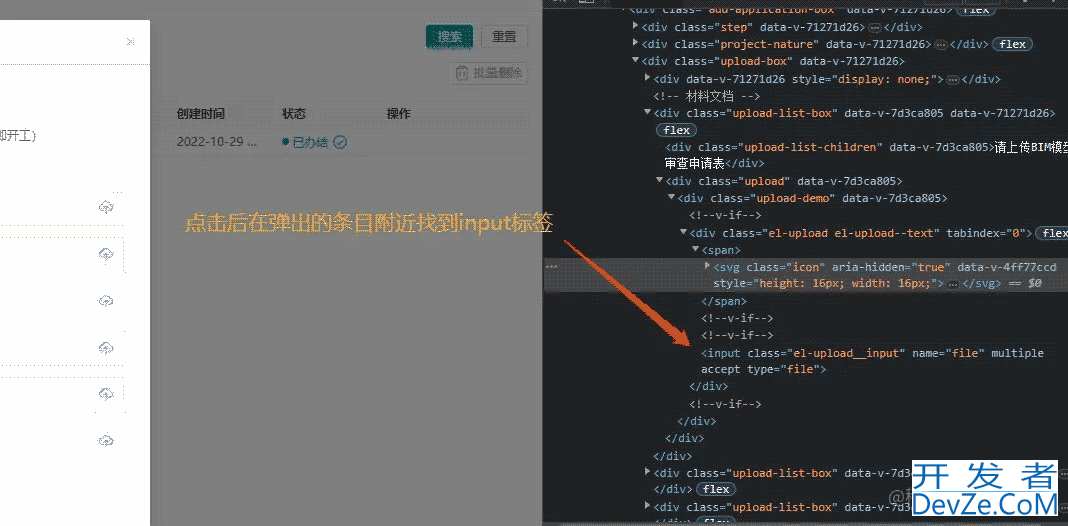Screen dimensions: 1068x526
Task: Collapse the el-upload el-upload--text div node
Action: (683, 232)
